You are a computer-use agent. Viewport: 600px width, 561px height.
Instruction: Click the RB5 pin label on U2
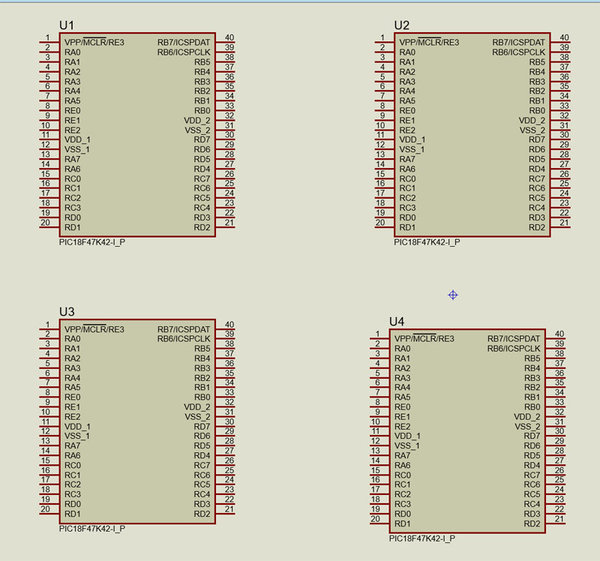pyautogui.click(x=537, y=62)
